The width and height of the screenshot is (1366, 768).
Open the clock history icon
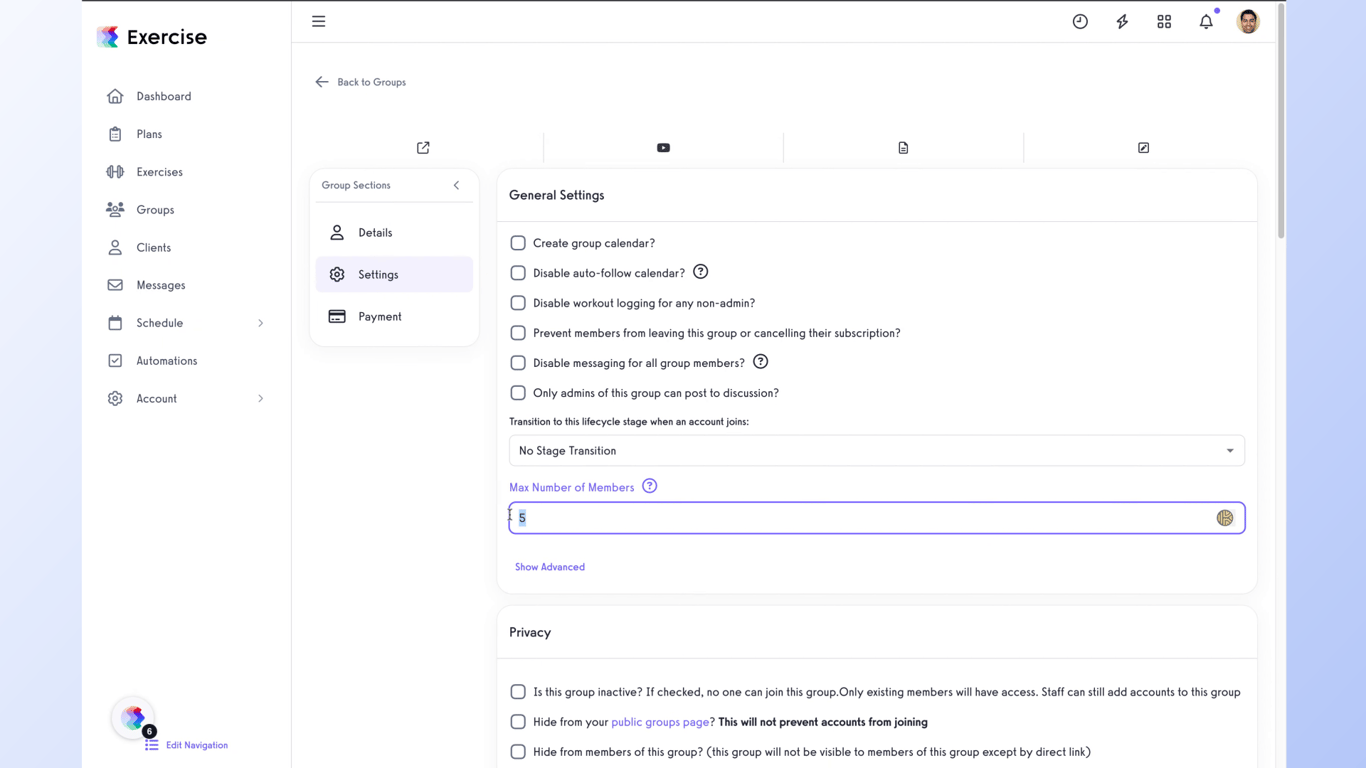[x=1080, y=22]
